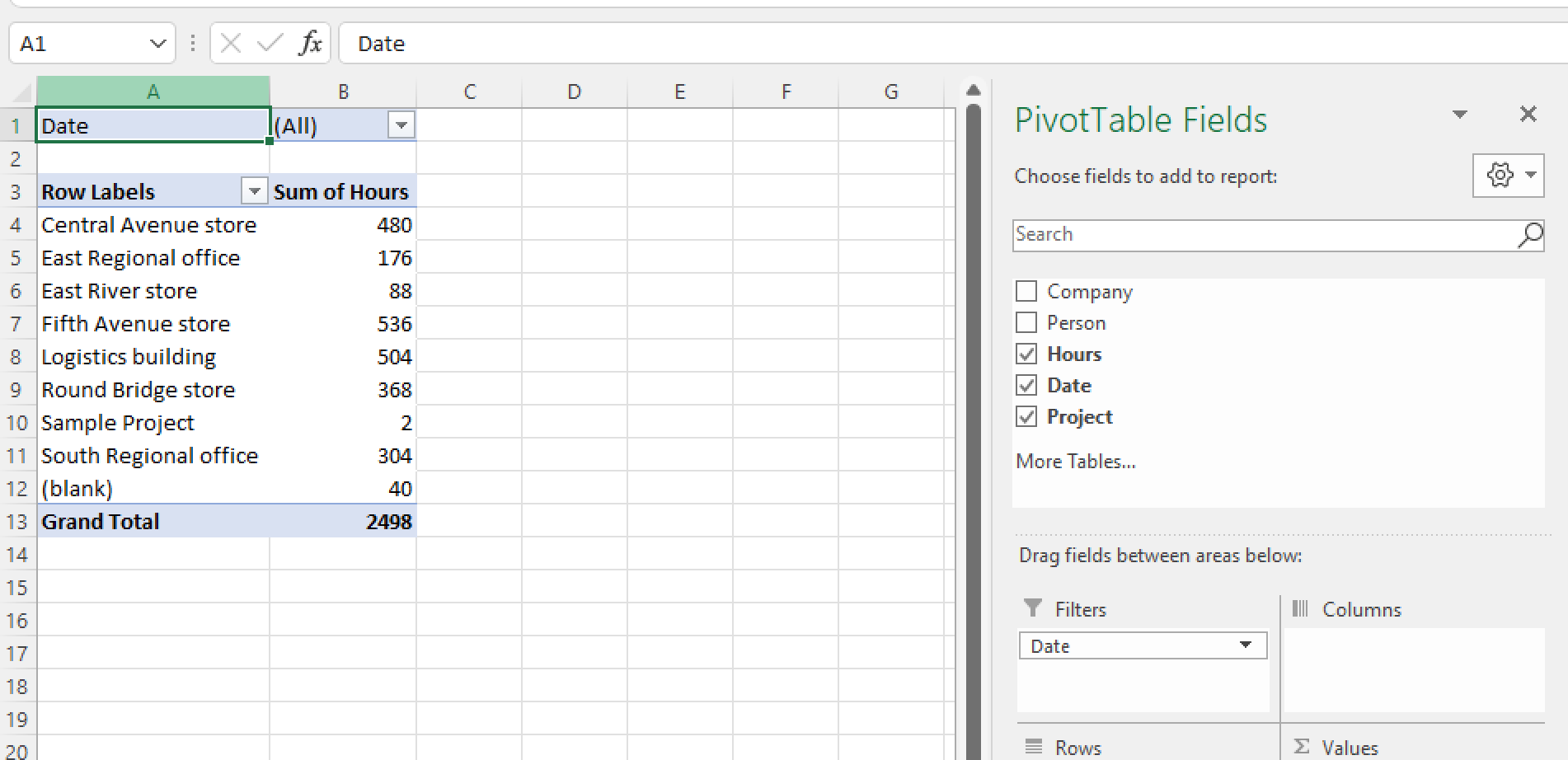This screenshot has height=760, width=1568.
Task: Click the More Tables link
Action: (1075, 461)
